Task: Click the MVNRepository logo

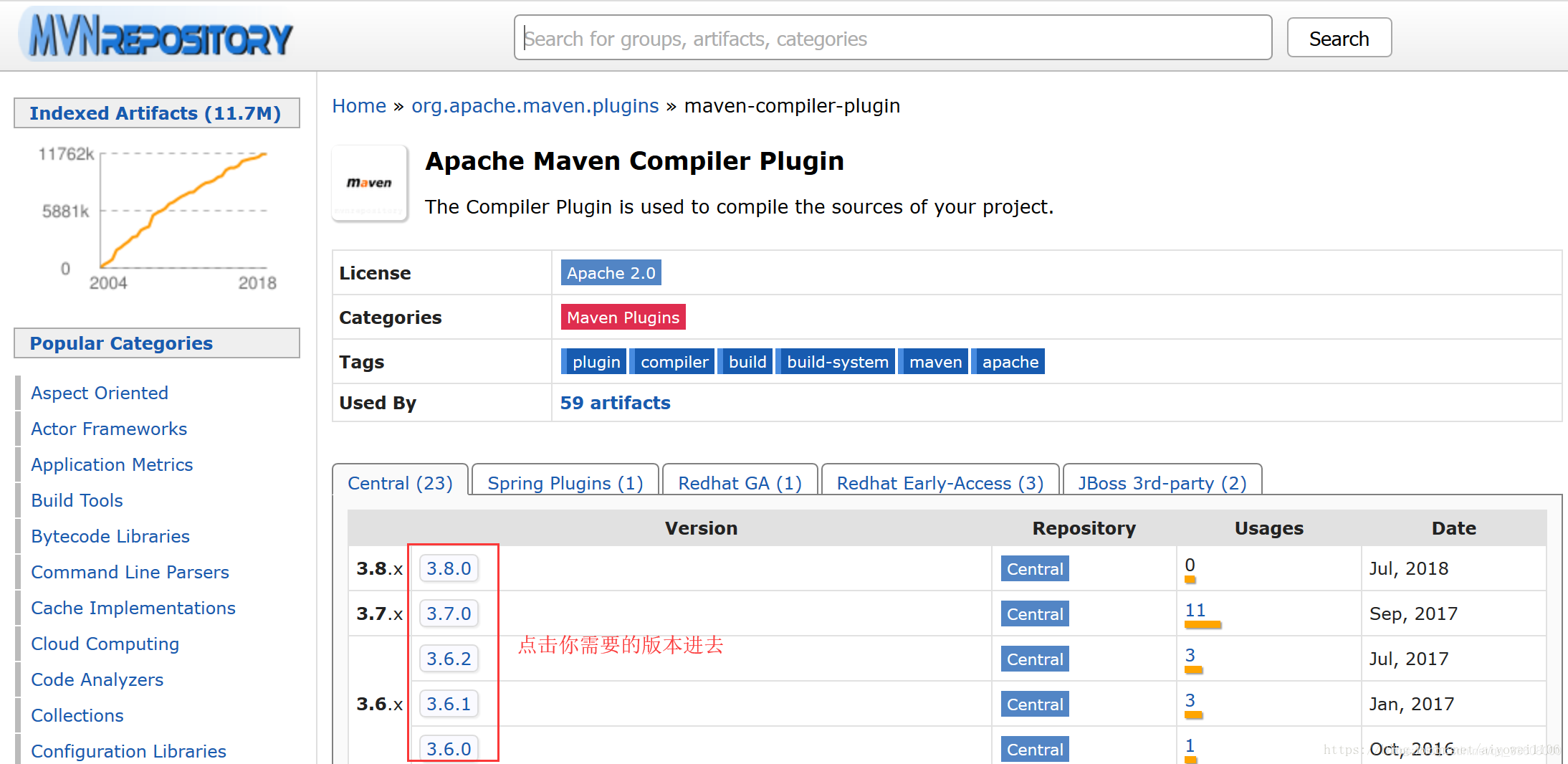Action: click(x=156, y=36)
